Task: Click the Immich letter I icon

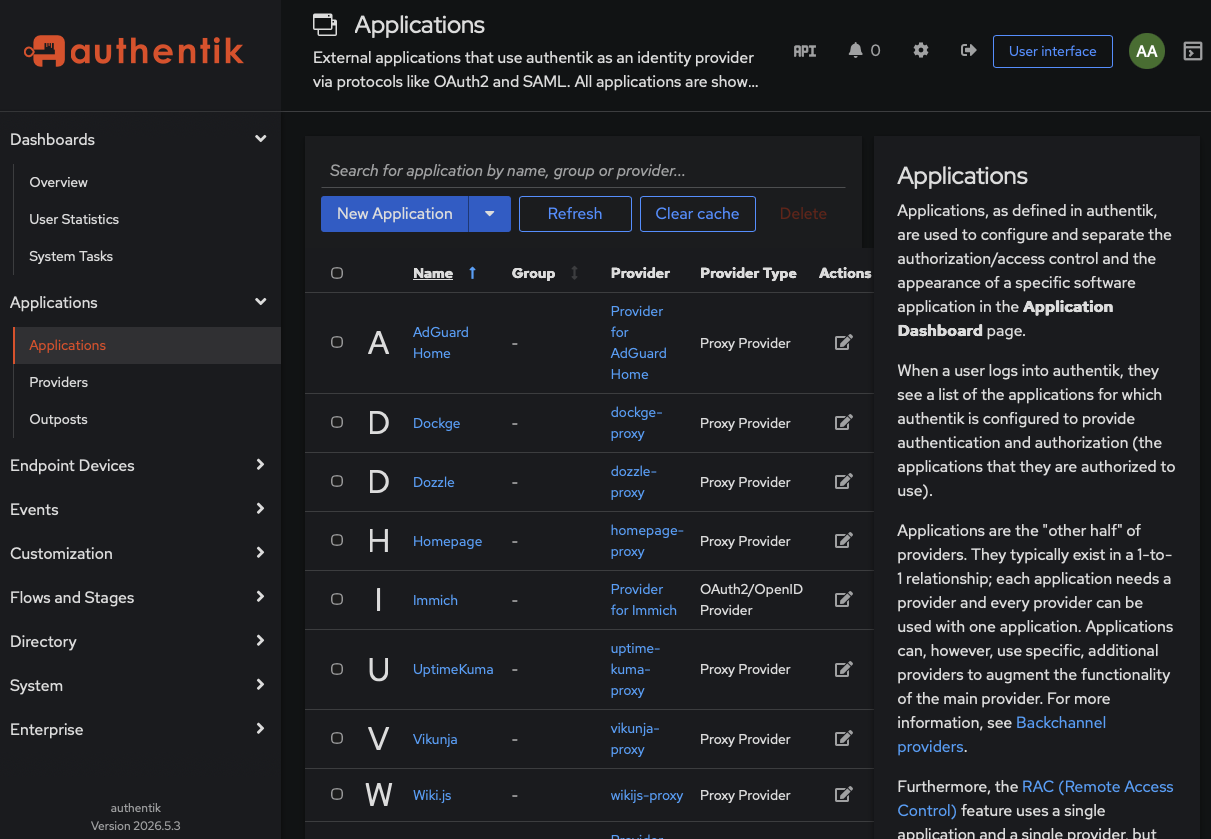Action: coord(378,600)
